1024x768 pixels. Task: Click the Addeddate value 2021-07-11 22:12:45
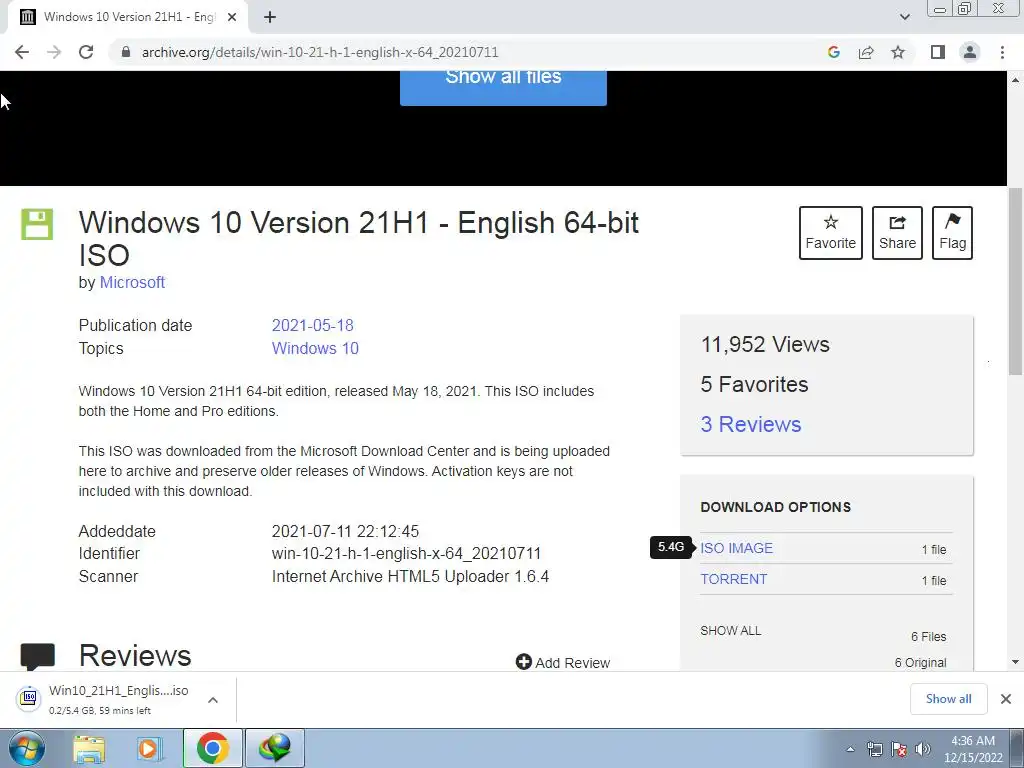pos(345,532)
